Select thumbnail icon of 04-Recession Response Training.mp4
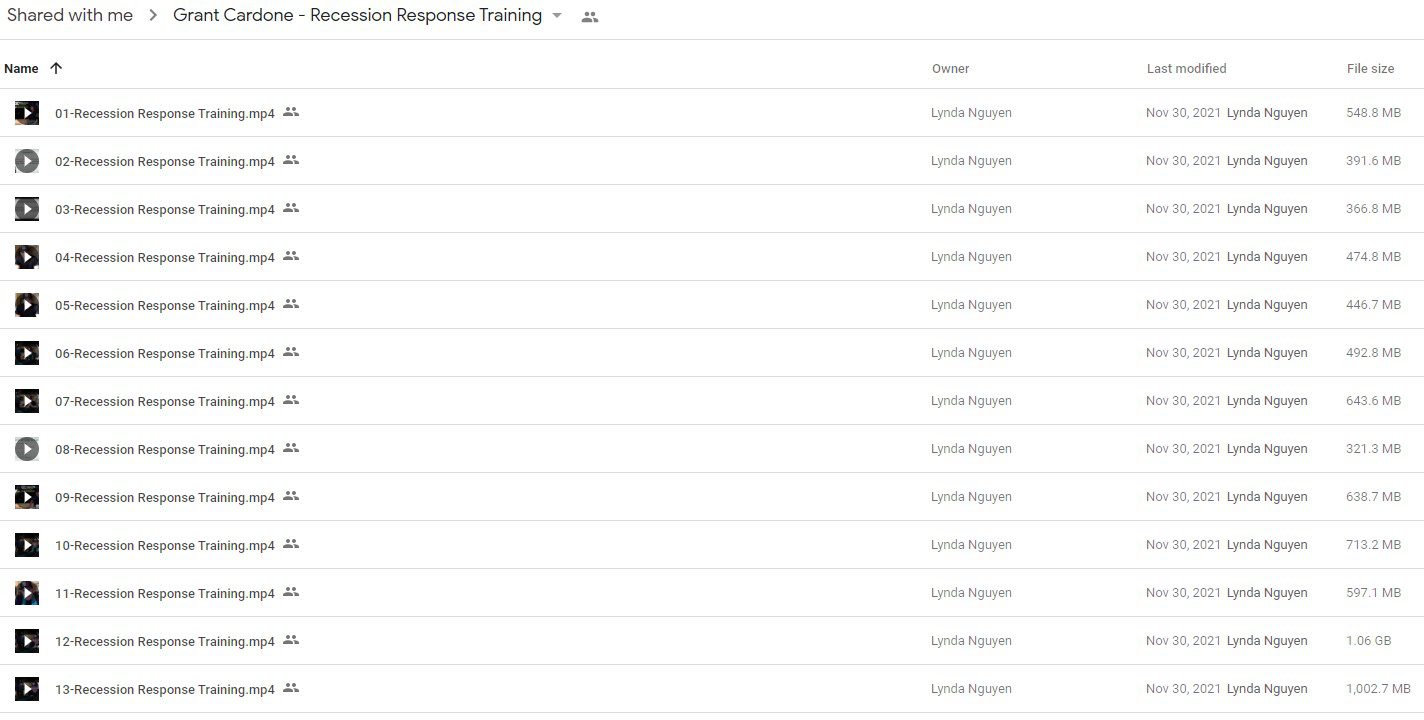Screen dimensions: 1424x720 (x=27, y=257)
